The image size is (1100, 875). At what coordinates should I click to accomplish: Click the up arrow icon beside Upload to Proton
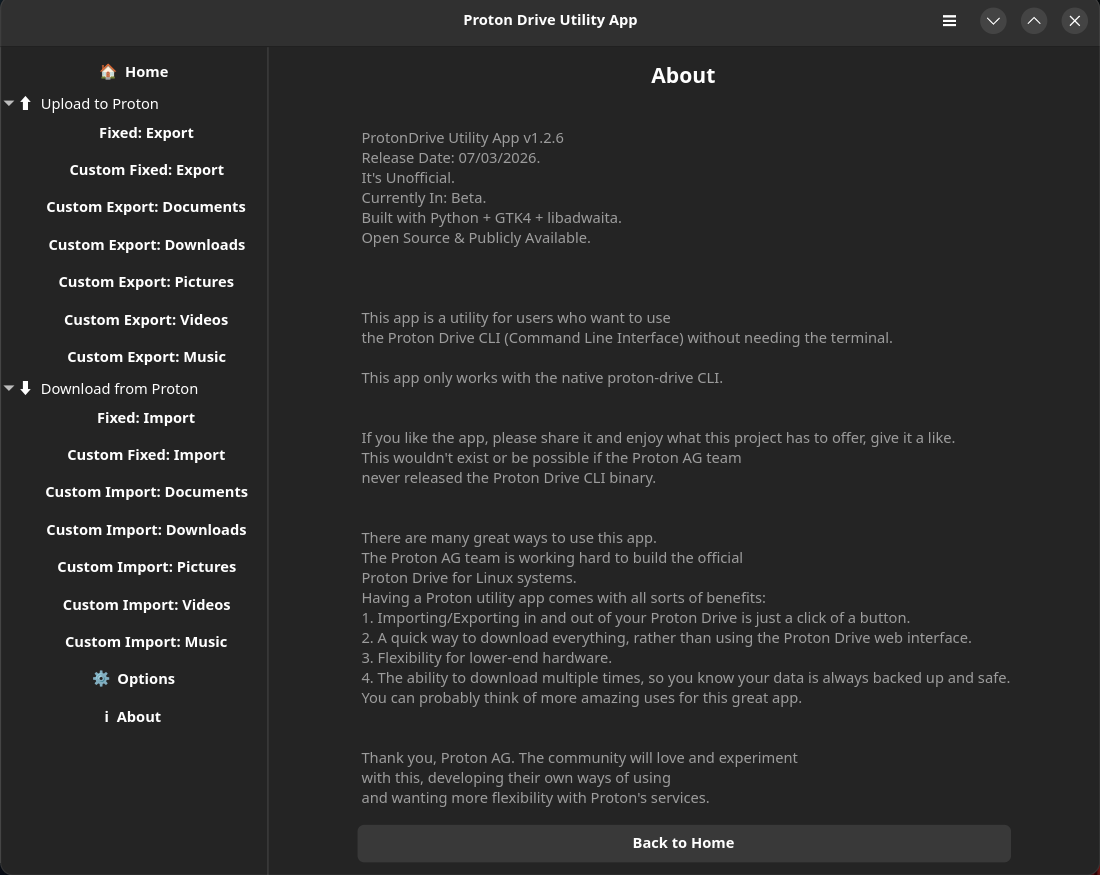(x=26, y=104)
